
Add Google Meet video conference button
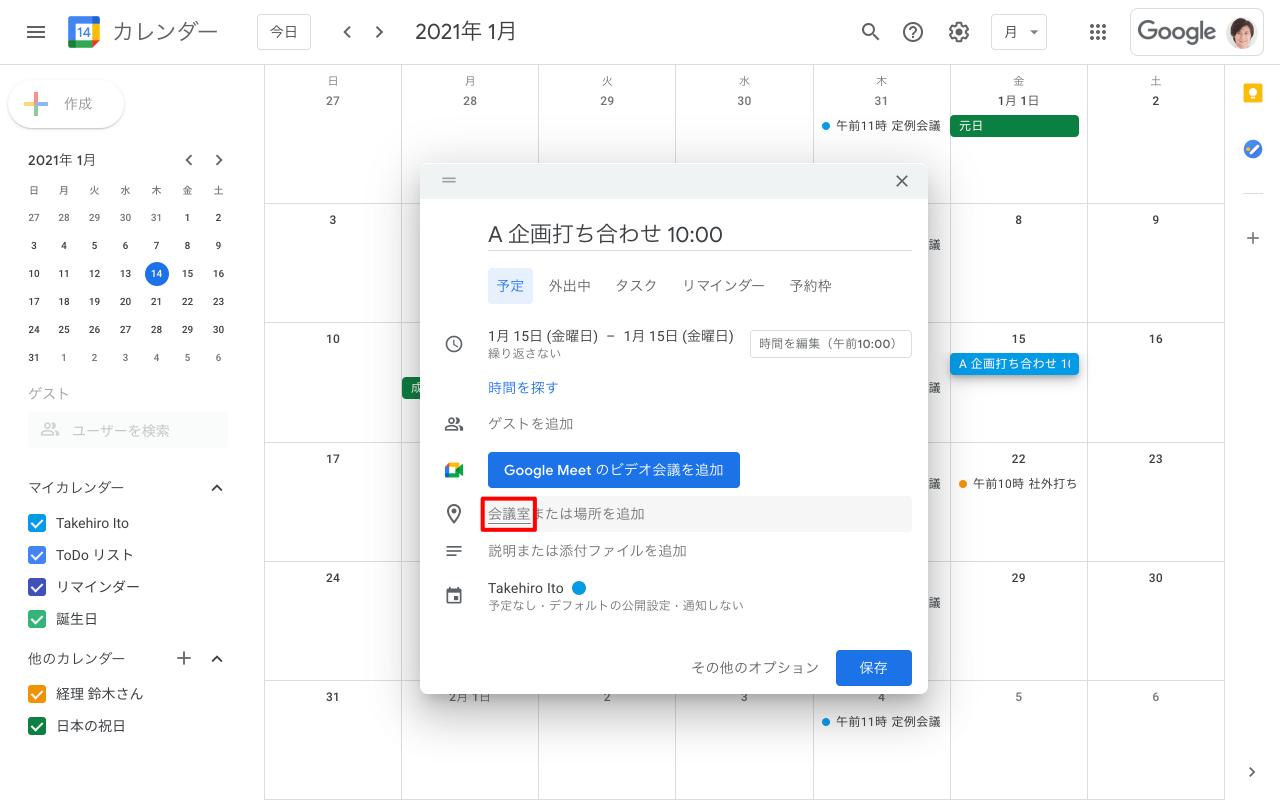click(x=614, y=470)
